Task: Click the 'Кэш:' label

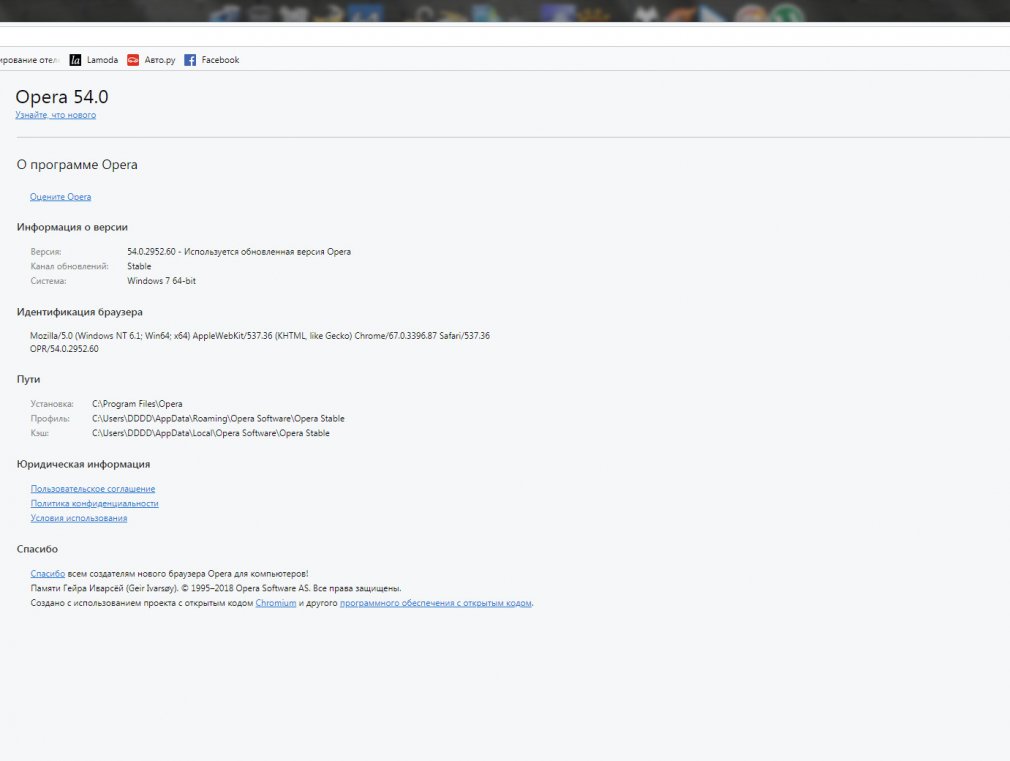Action: click(x=39, y=433)
